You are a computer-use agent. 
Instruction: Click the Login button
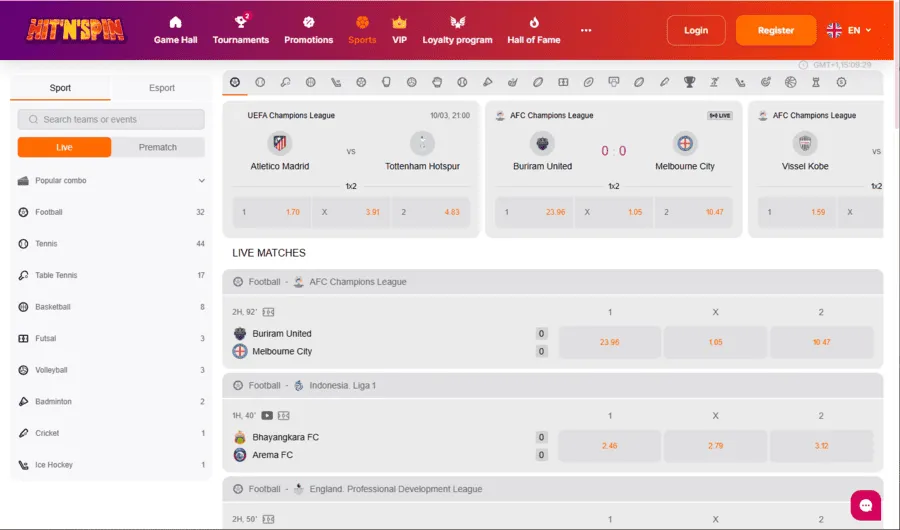pyautogui.click(x=696, y=30)
